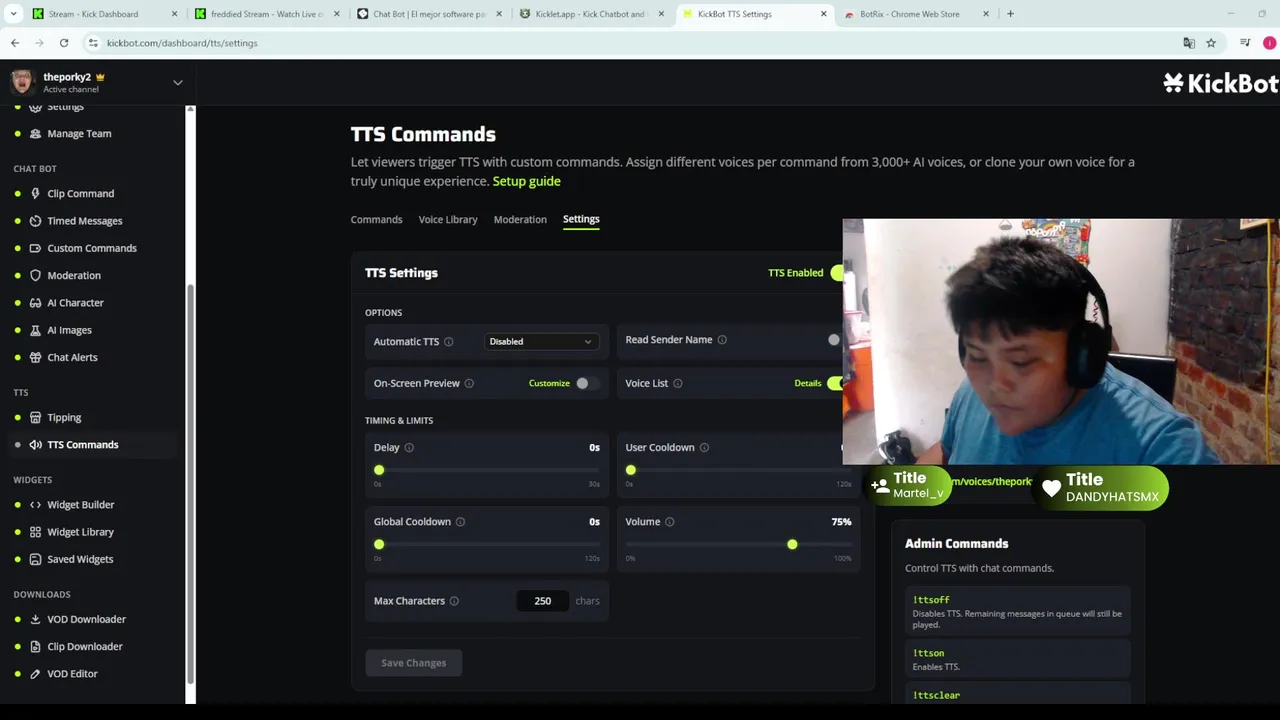Click the !ttson admin command text
This screenshot has height=720, width=1280.
pos(928,653)
